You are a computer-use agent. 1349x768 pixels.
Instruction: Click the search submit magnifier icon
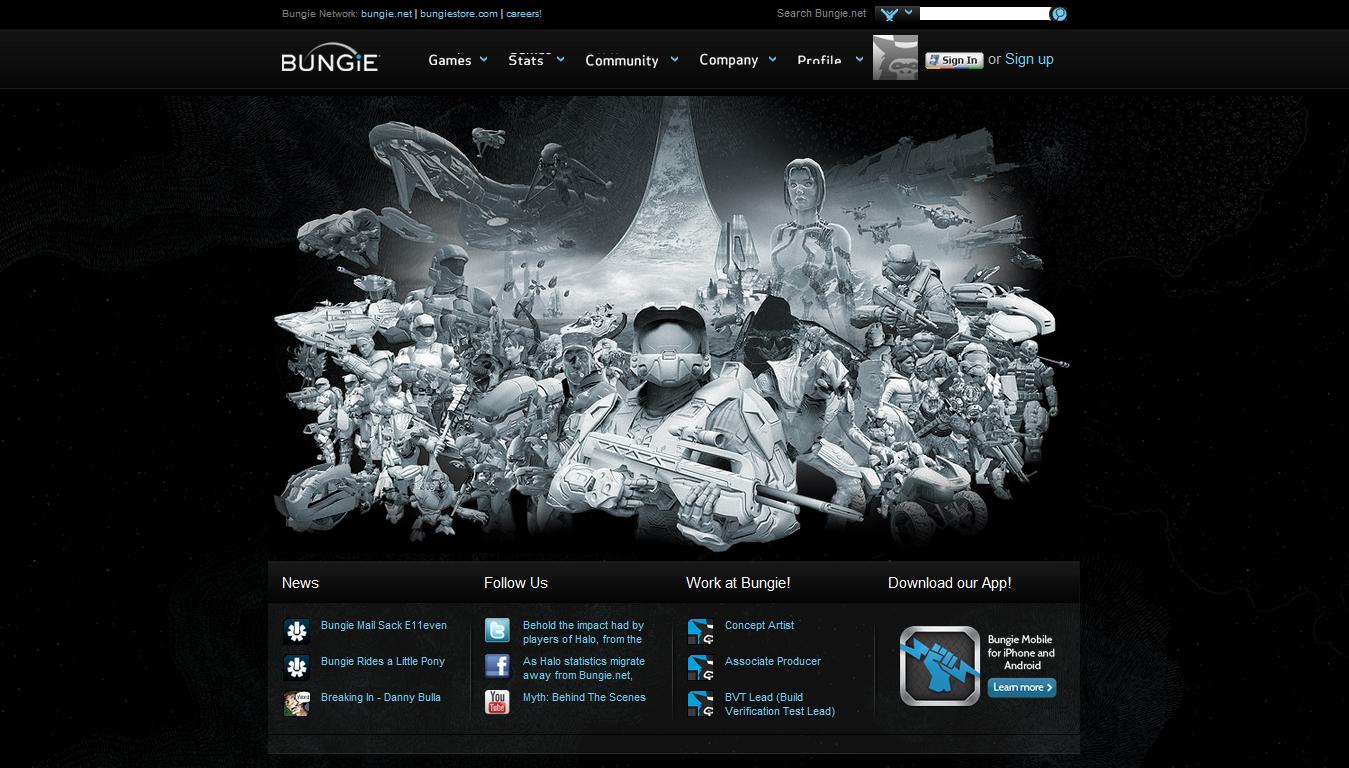tap(1059, 14)
